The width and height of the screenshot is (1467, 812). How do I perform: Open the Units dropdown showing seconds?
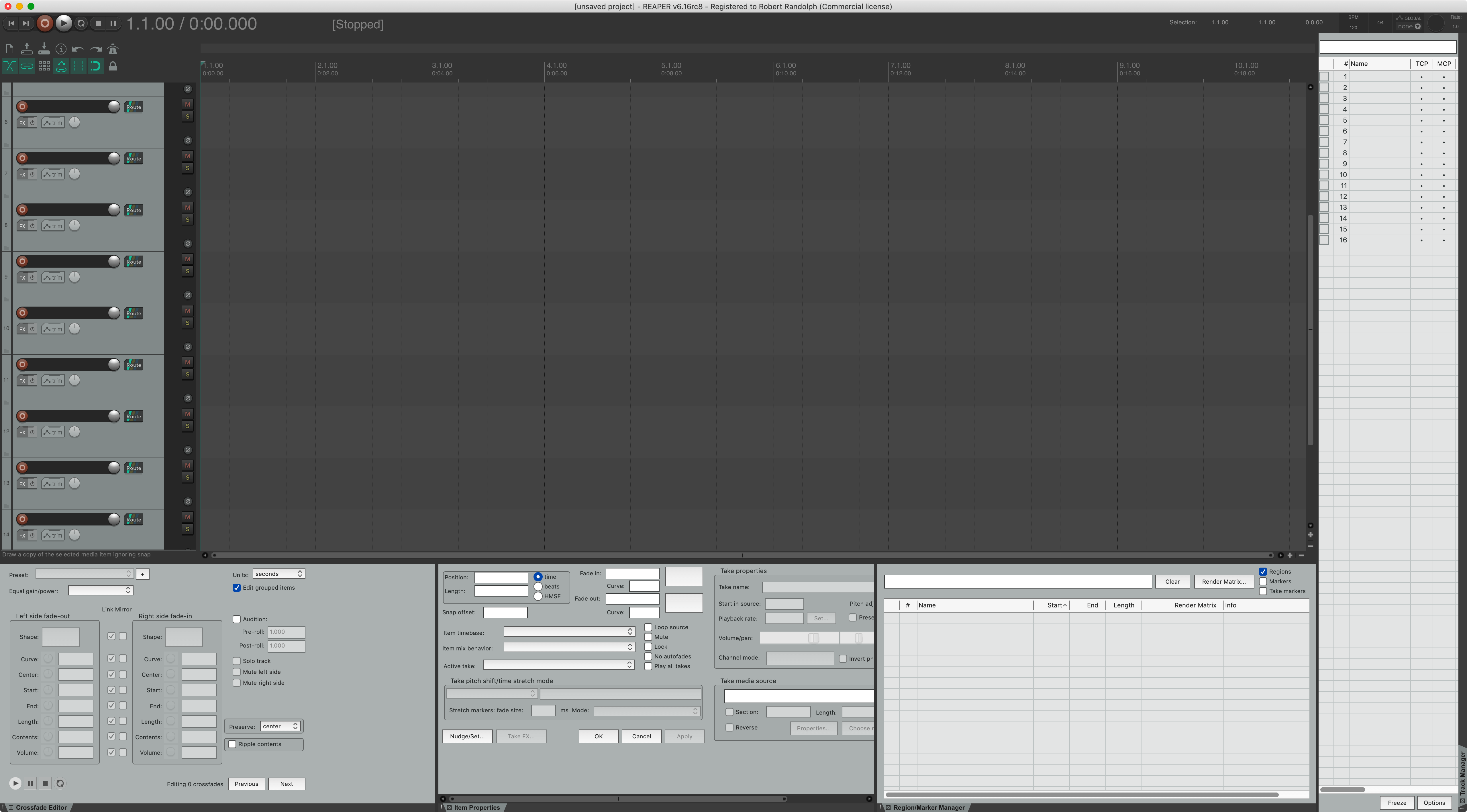coord(279,573)
